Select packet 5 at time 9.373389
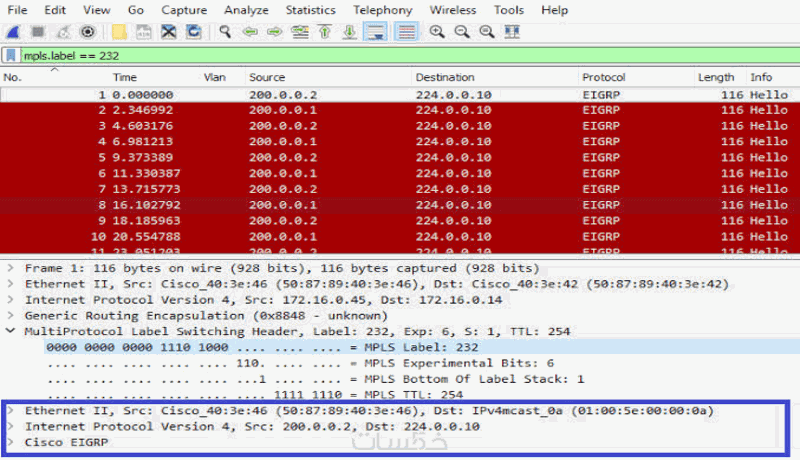Image resolution: width=800 pixels, height=460 pixels. (400, 158)
